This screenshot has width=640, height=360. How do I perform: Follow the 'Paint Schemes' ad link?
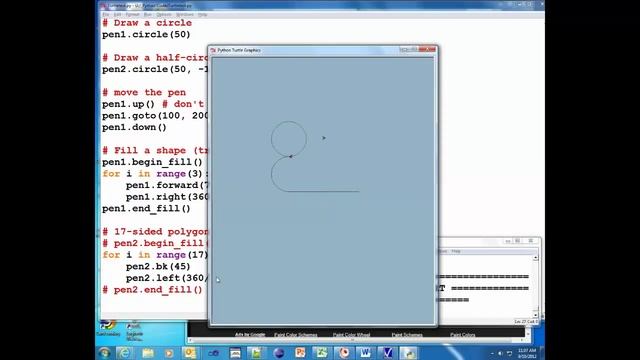pyautogui.click(x=407, y=335)
